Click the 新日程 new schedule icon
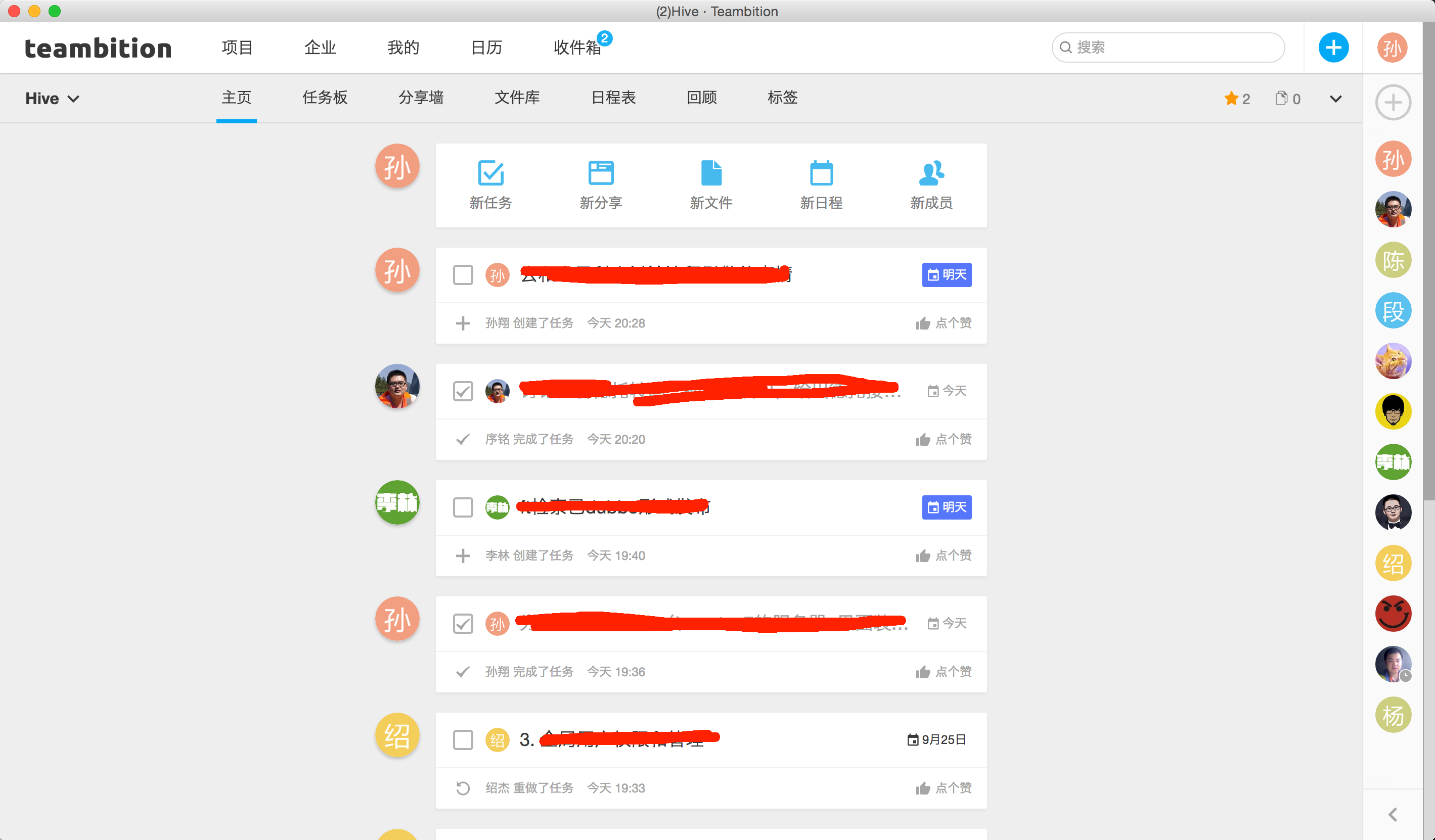The height and width of the screenshot is (840, 1435). pos(821,173)
